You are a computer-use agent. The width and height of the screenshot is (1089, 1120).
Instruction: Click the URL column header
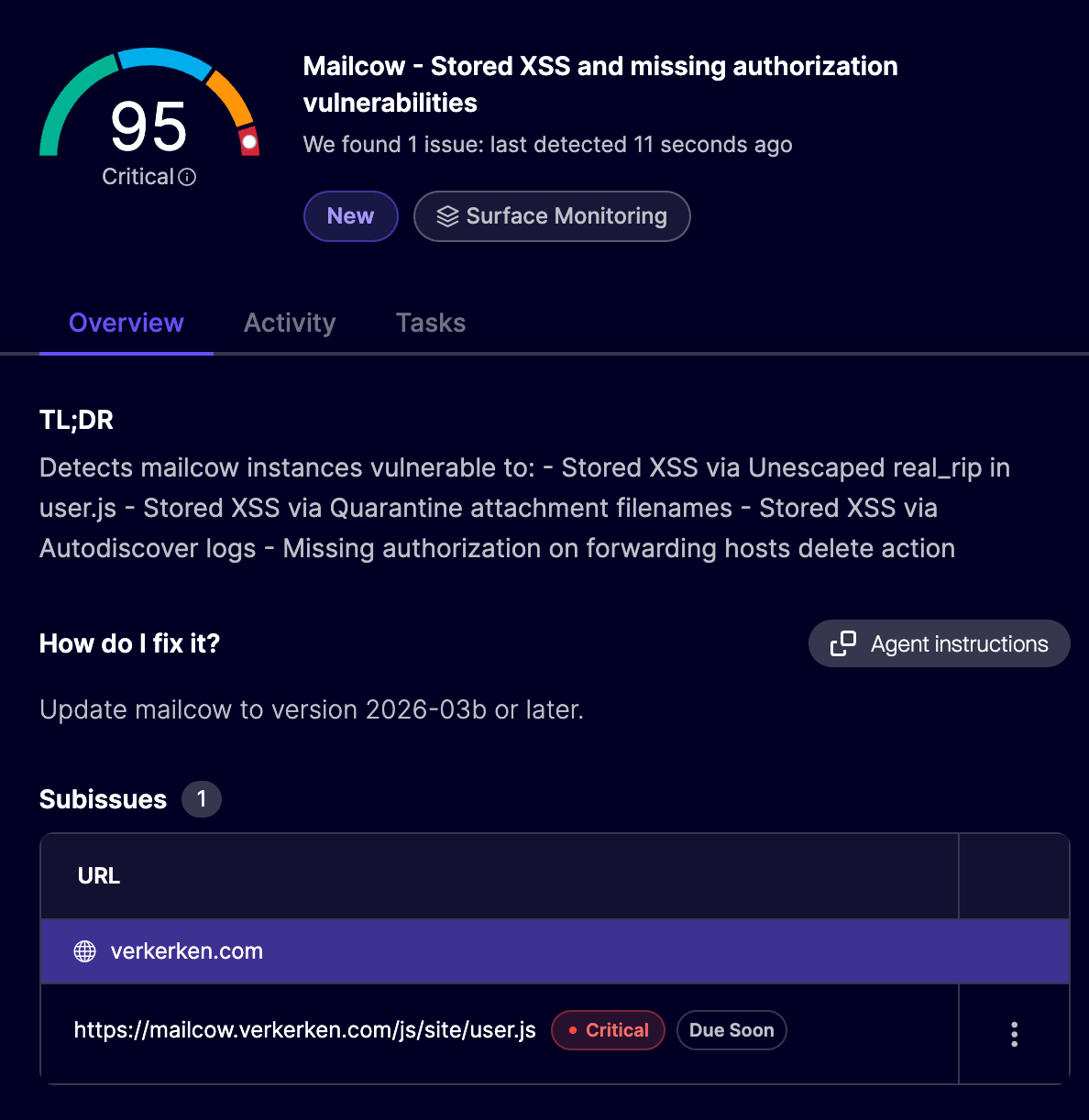(98, 875)
